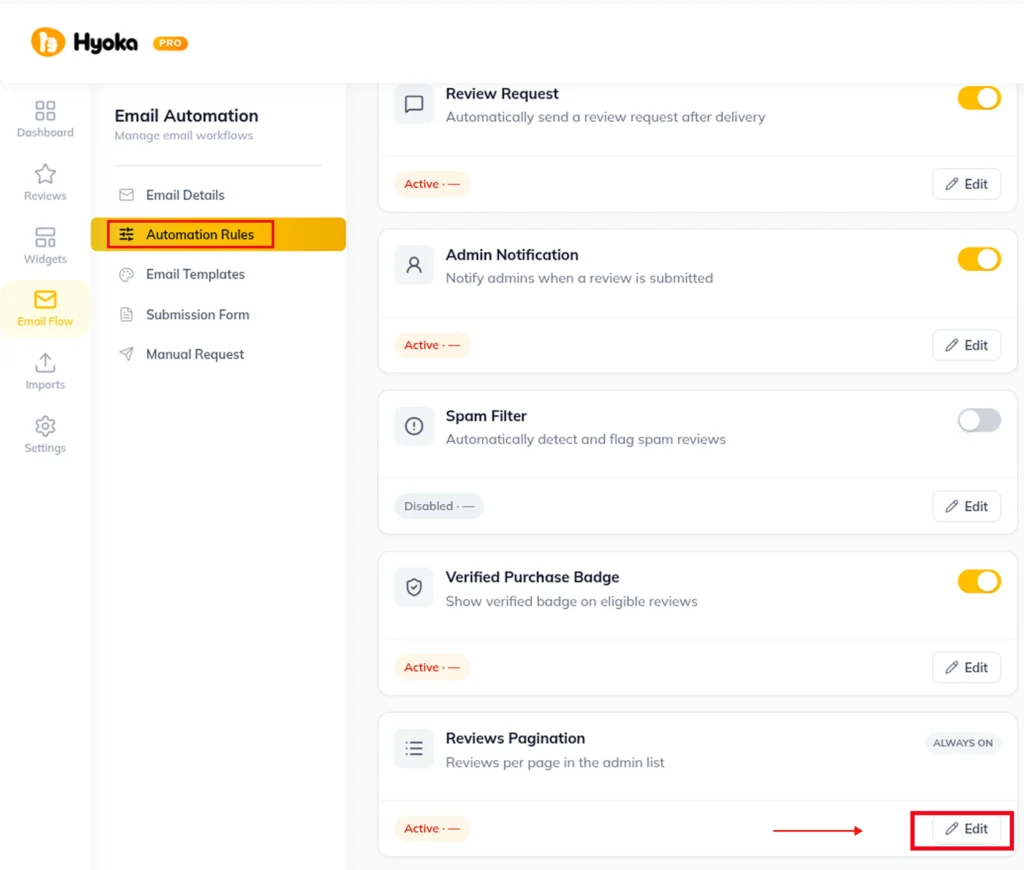This screenshot has height=870, width=1024.
Task: Click the Manual Request paper plane icon
Action: (x=127, y=354)
